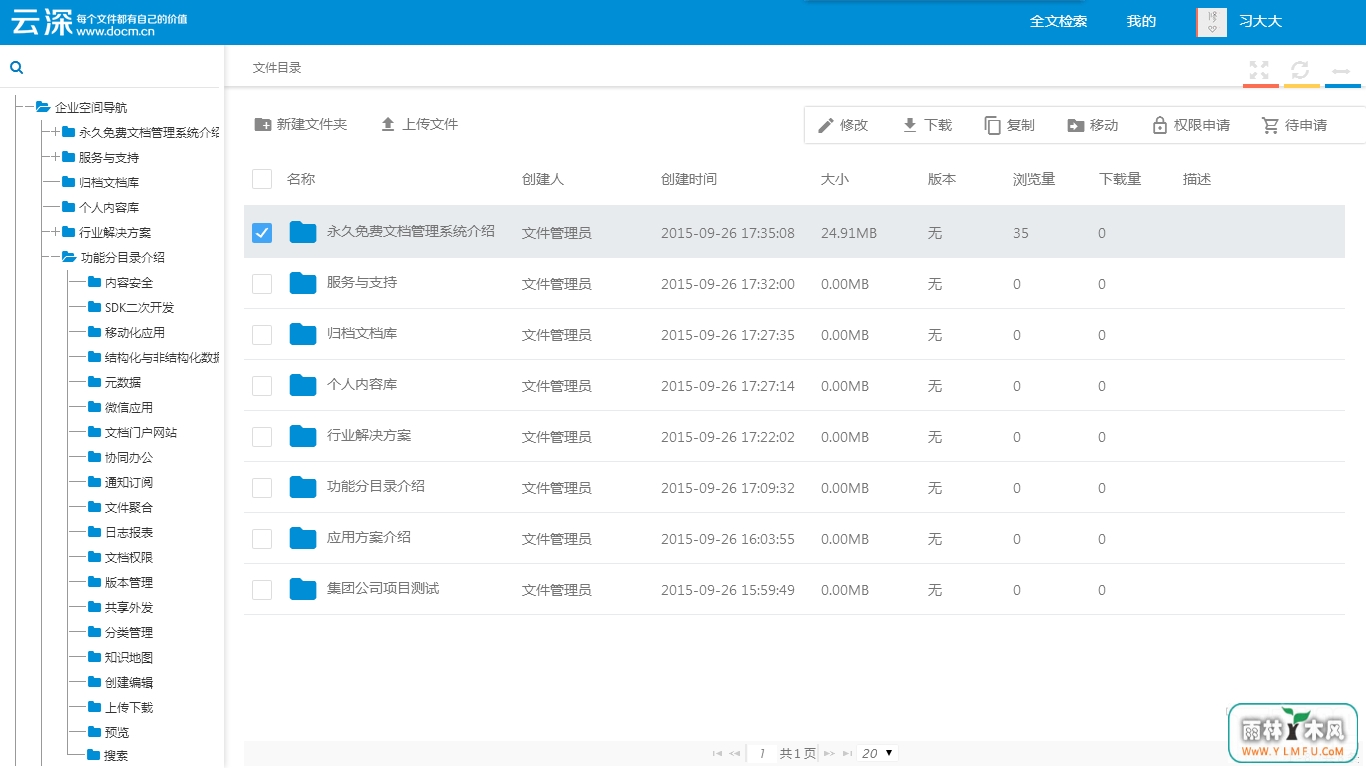Viewport: 1366px width, 768px height.
Task: Click folder icon in 应用方案介绍 table row
Action: 303,538
